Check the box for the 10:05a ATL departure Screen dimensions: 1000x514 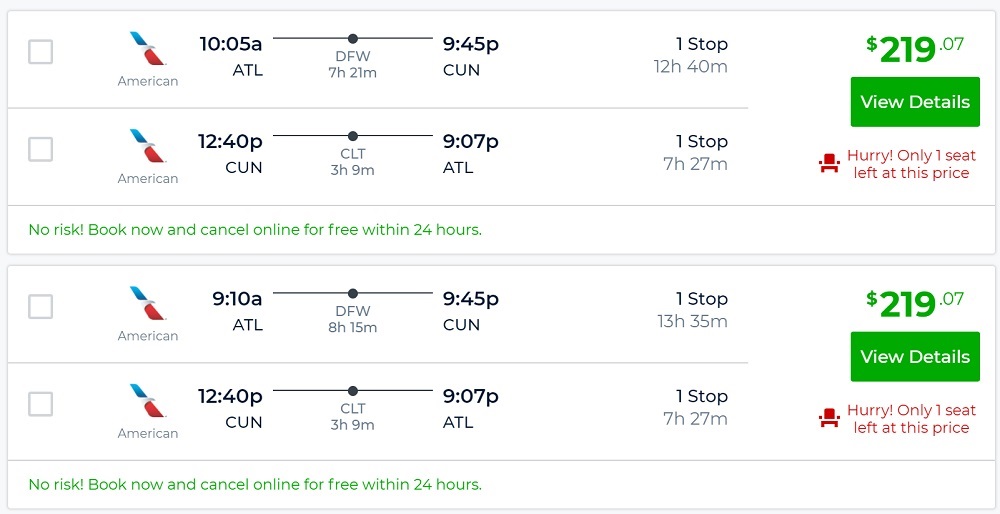pyautogui.click(x=40, y=52)
